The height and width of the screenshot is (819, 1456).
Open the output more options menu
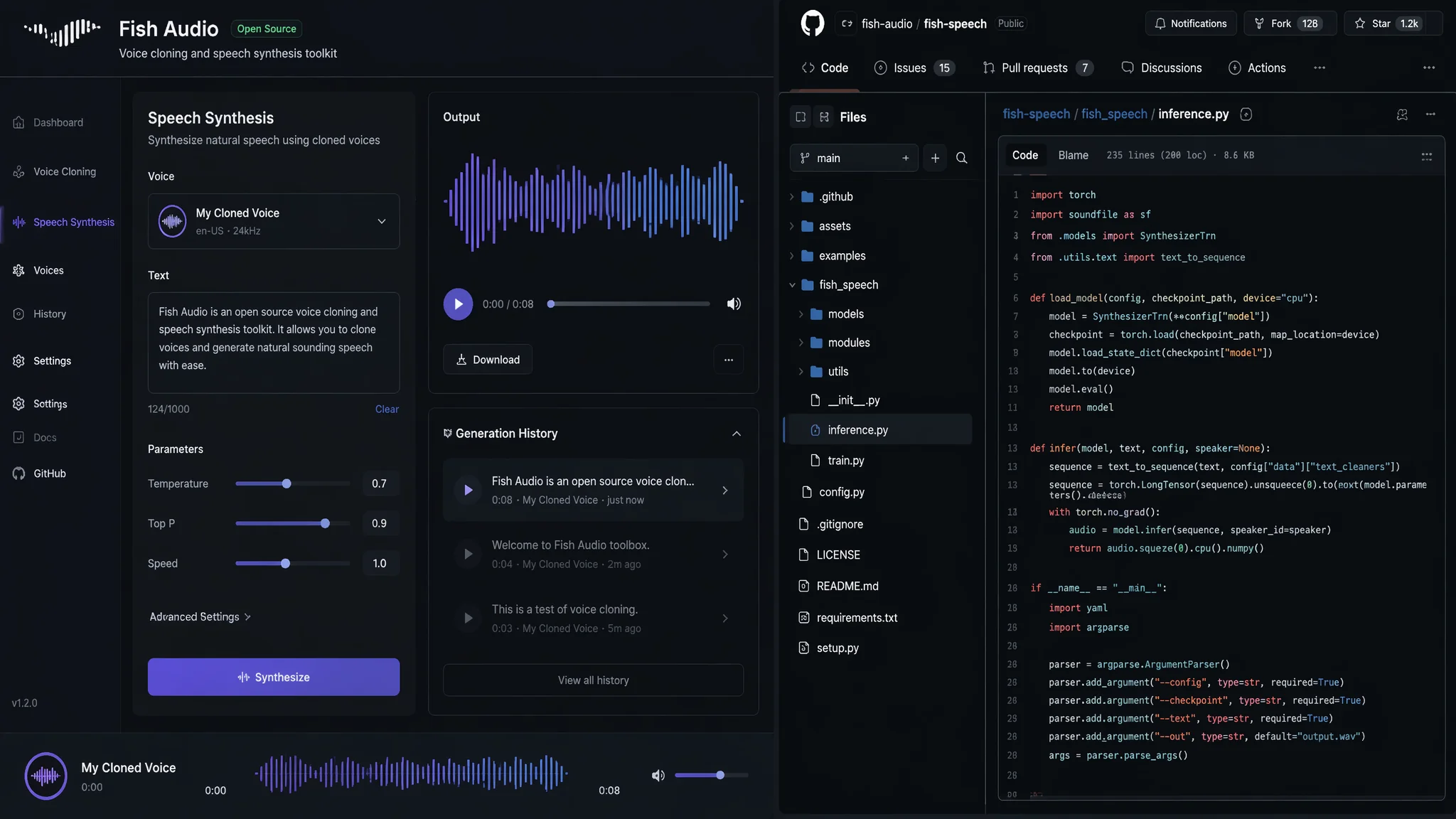click(x=729, y=360)
